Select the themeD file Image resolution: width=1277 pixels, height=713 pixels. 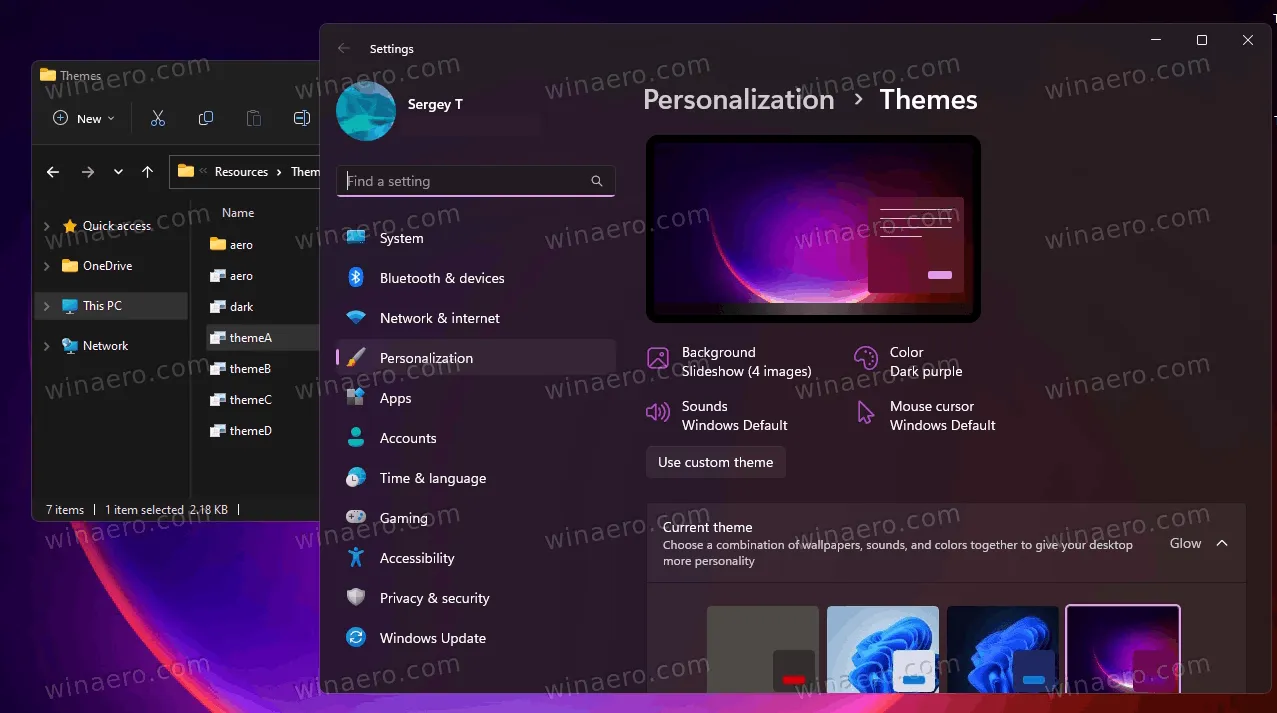(241, 431)
